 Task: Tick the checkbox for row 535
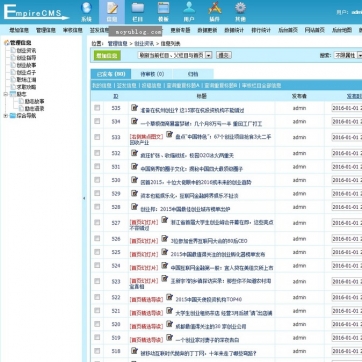point(97,108)
